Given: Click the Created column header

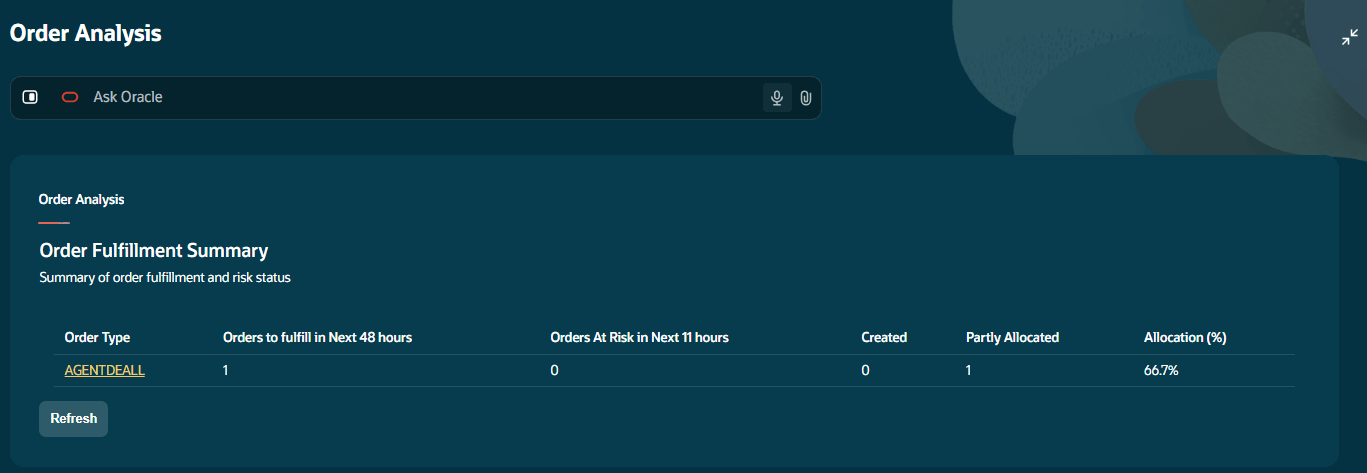Looking at the screenshot, I should [x=884, y=337].
